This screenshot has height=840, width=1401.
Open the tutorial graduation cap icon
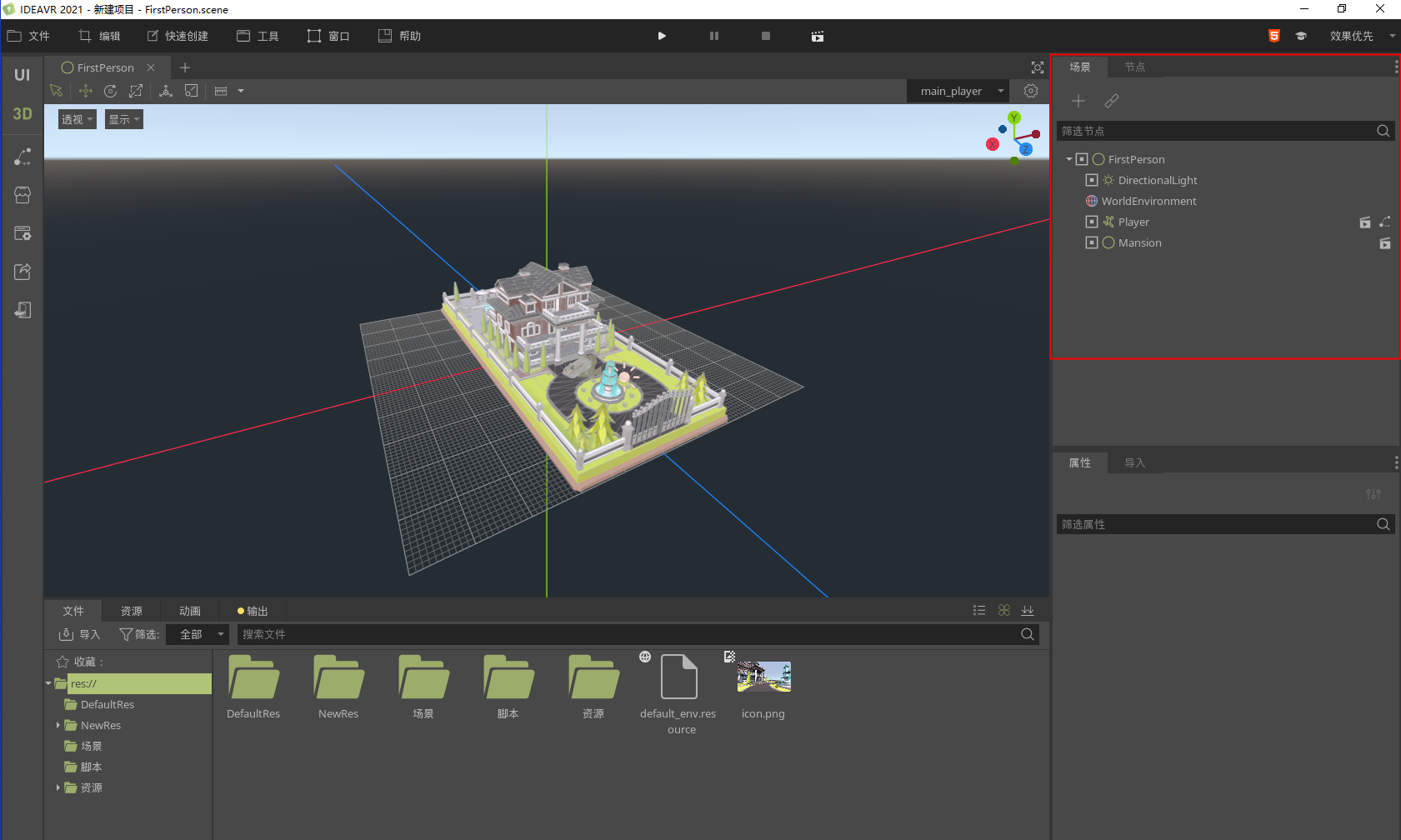pyautogui.click(x=1301, y=36)
